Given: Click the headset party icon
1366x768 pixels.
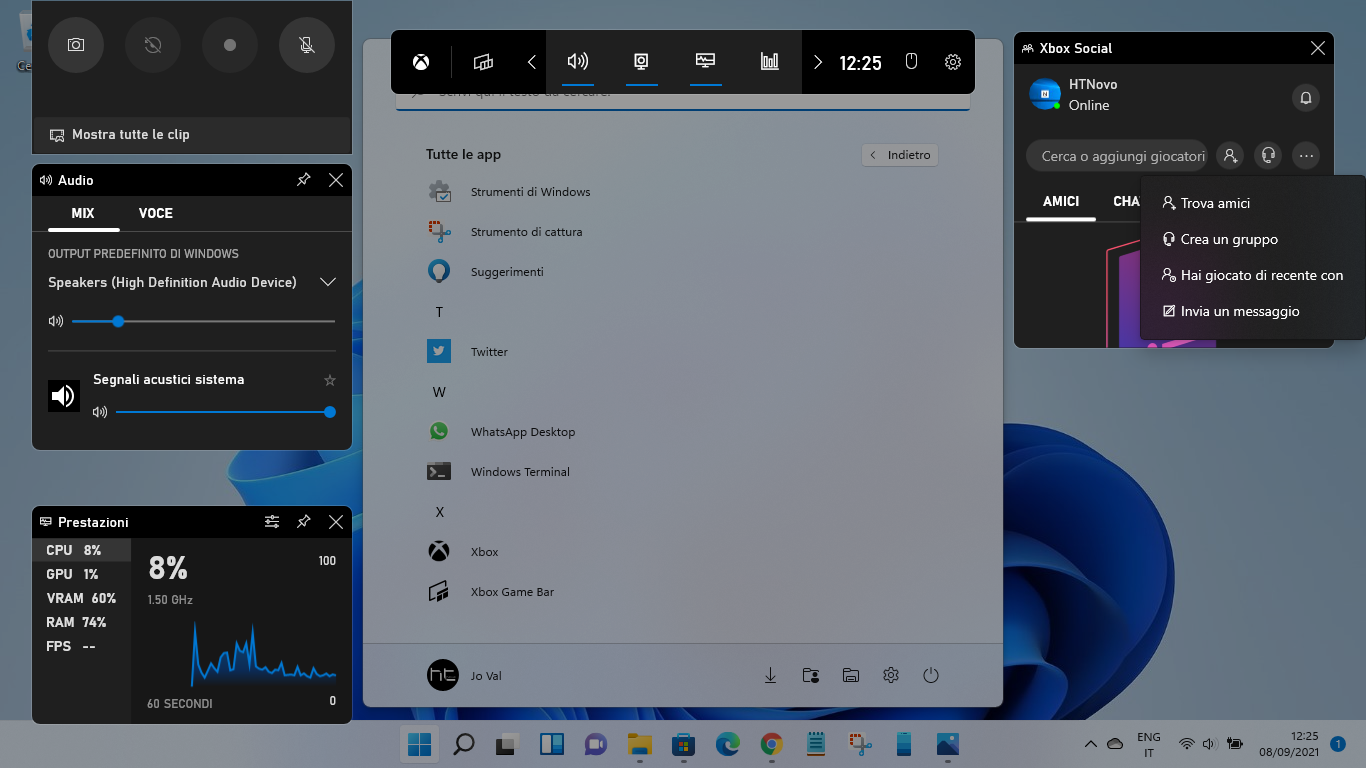Looking at the screenshot, I should point(1268,155).
